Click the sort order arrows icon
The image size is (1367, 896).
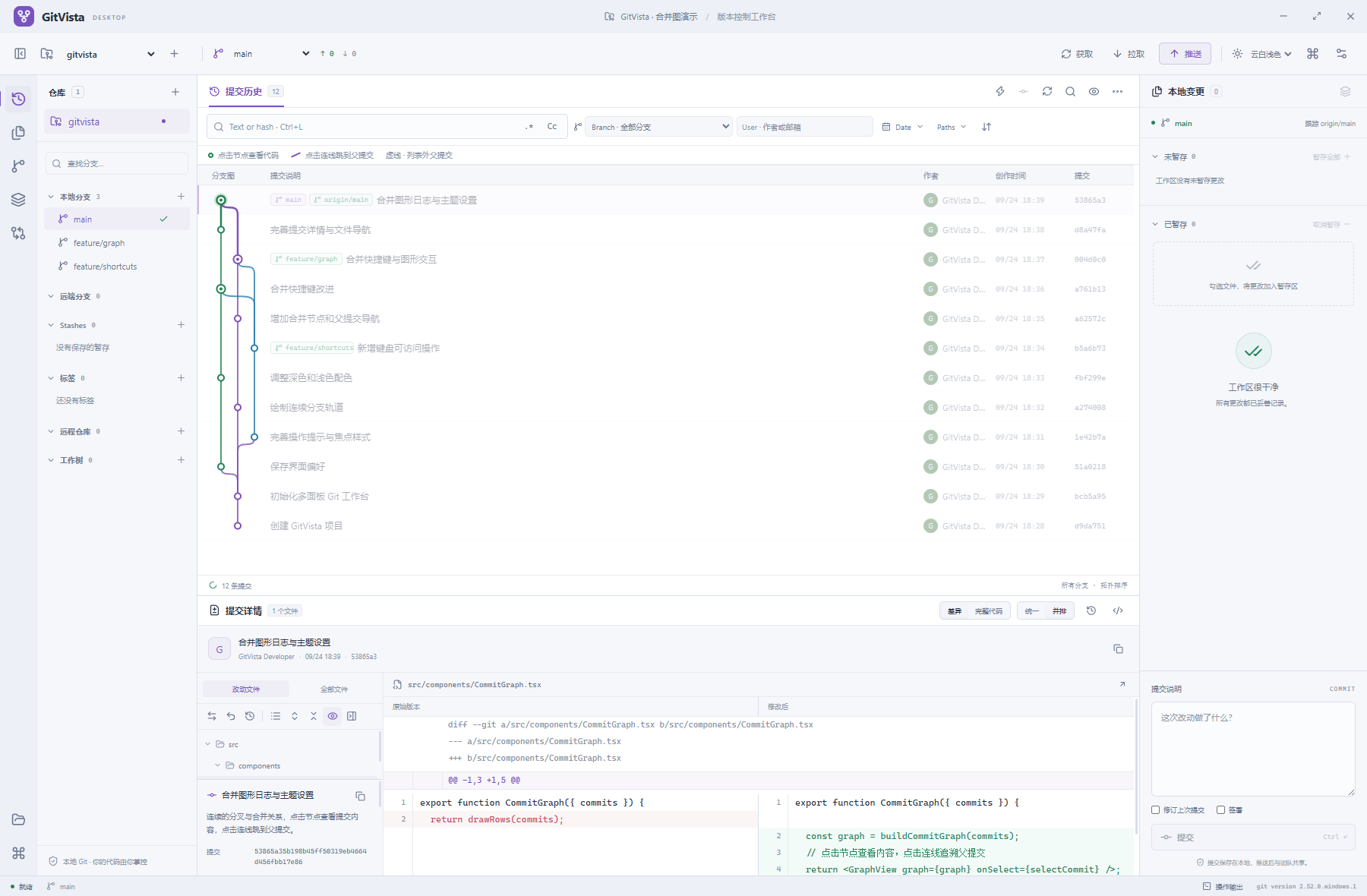click(x=987, y=127)
